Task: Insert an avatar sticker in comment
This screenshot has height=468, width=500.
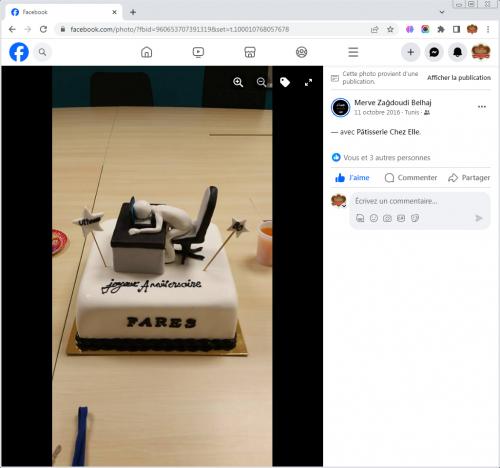Action: tap(360, 218)
